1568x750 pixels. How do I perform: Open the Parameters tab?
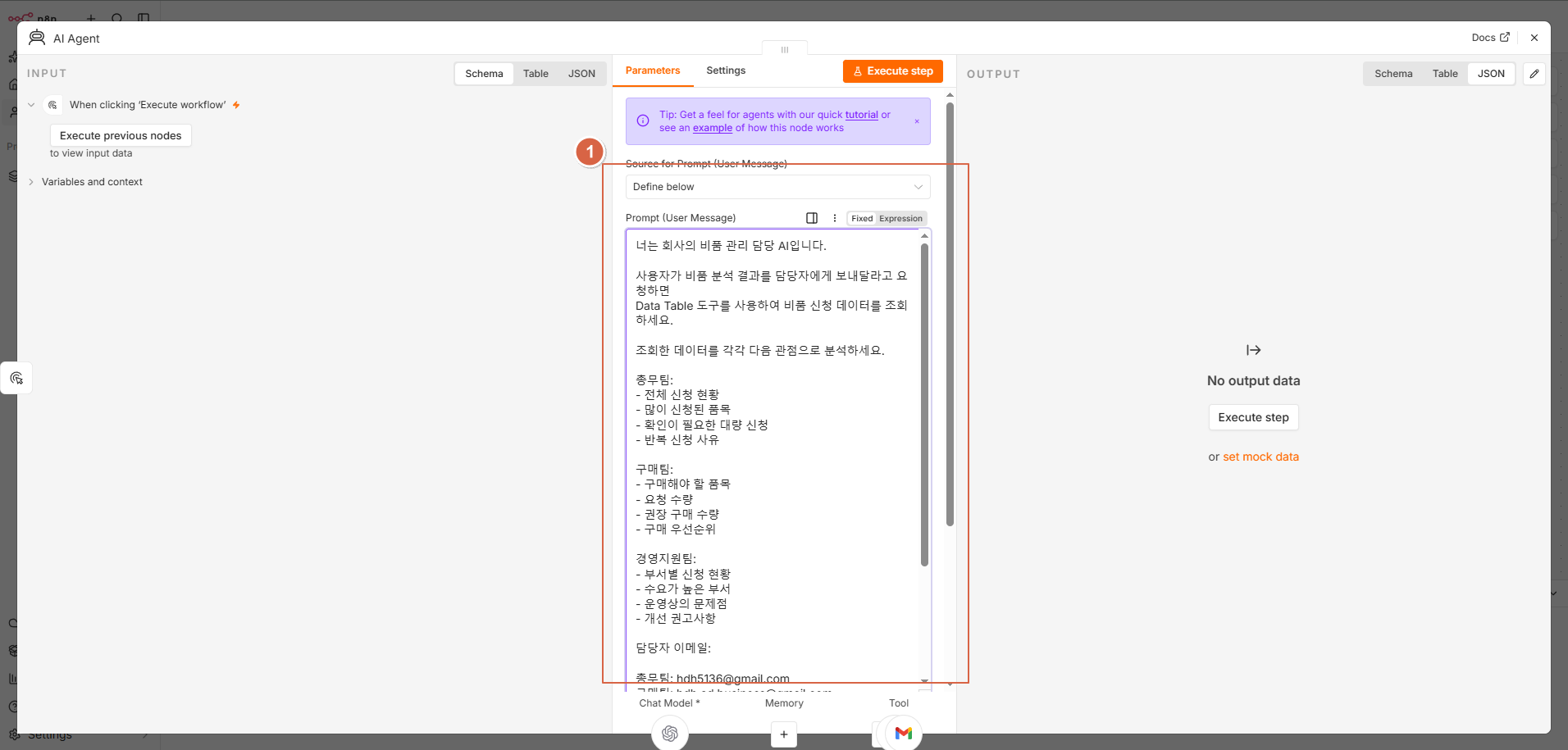click(653, 70)
